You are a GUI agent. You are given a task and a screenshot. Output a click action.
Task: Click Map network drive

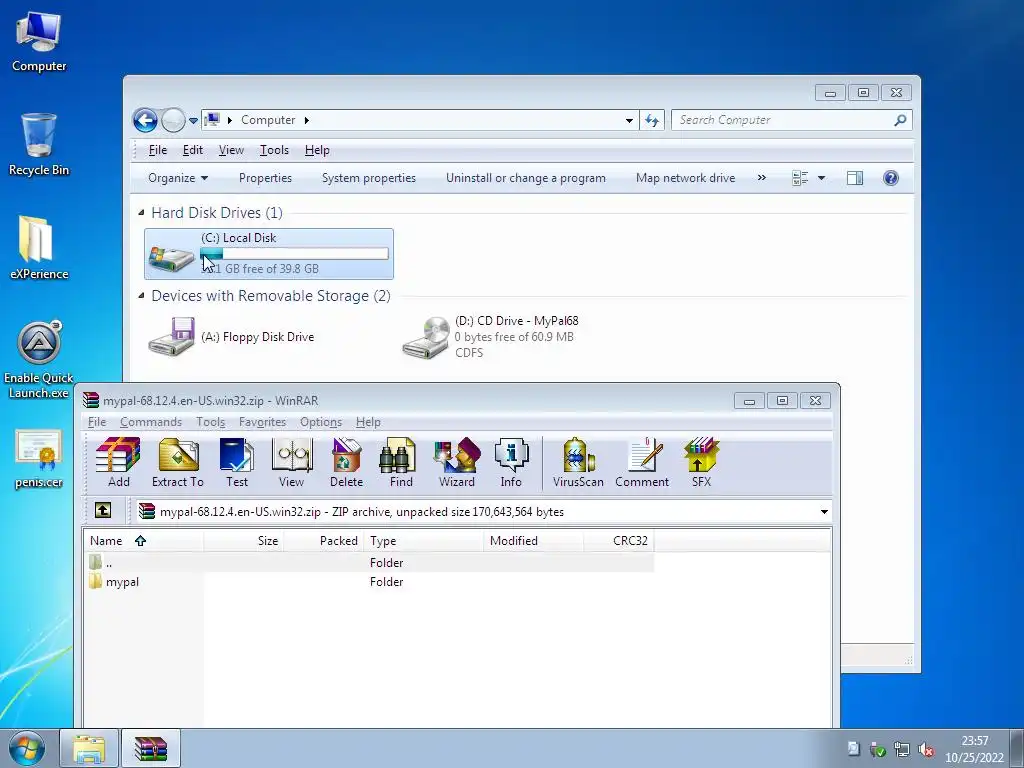tap(686, 178)
